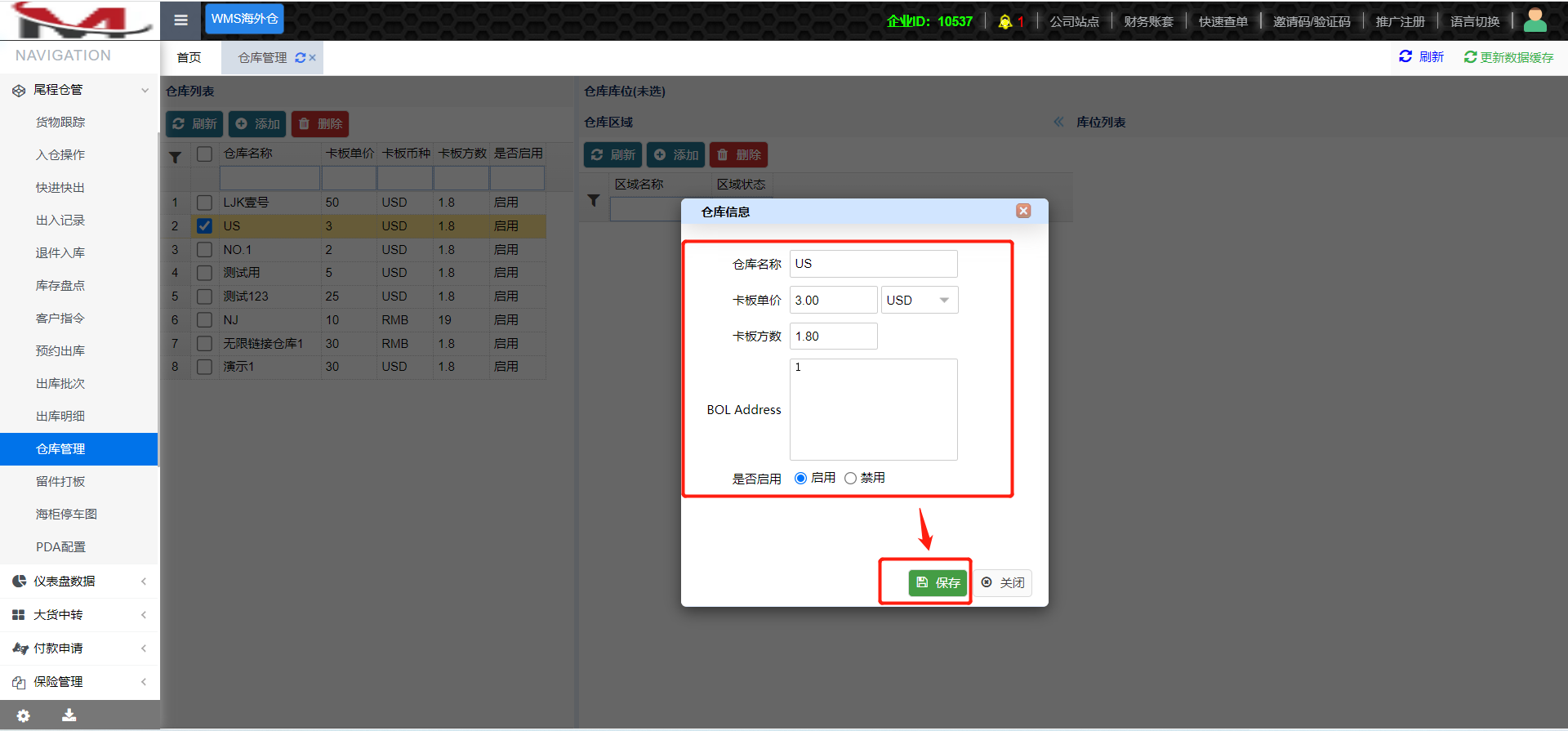Click the download icon in sidebar footer
Image resolution: width=1568 pixels, height=731 pixels.
click(69, 715)
